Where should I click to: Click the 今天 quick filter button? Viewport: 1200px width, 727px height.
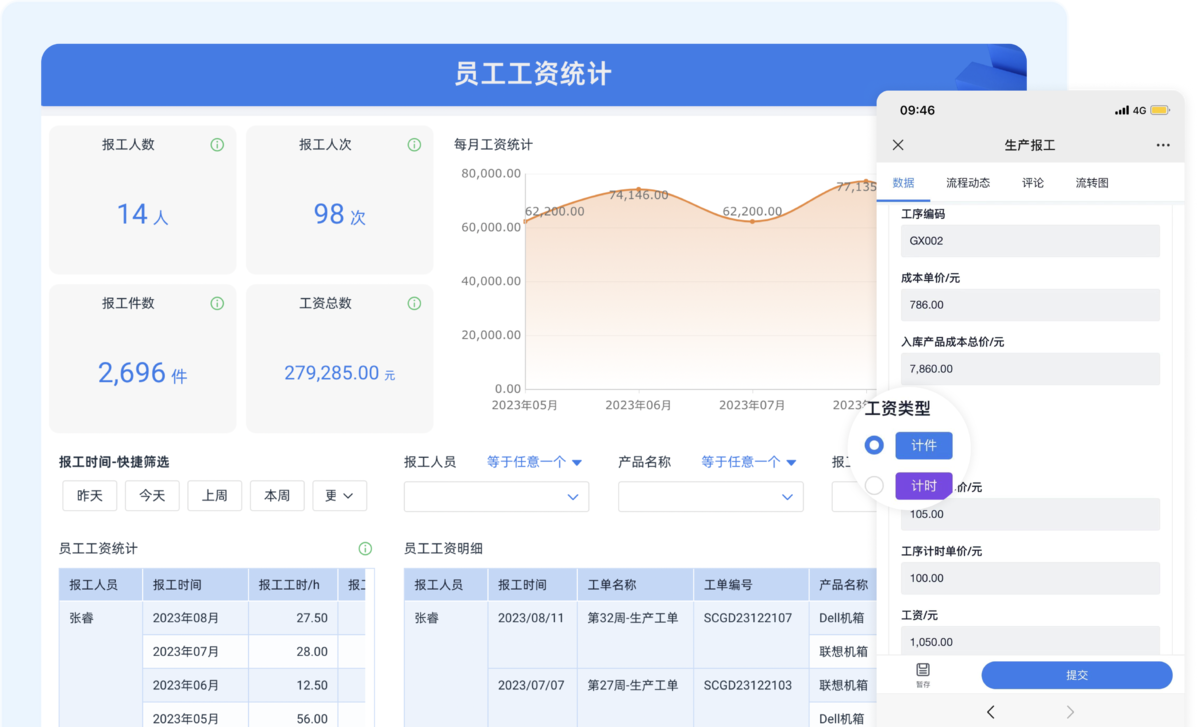point(152,495)
